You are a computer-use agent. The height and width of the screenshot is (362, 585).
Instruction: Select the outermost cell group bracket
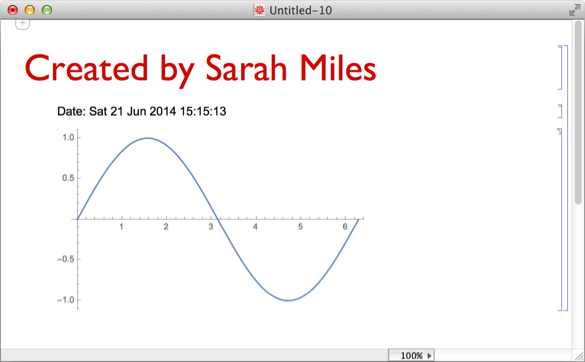[x=566, y=178]
